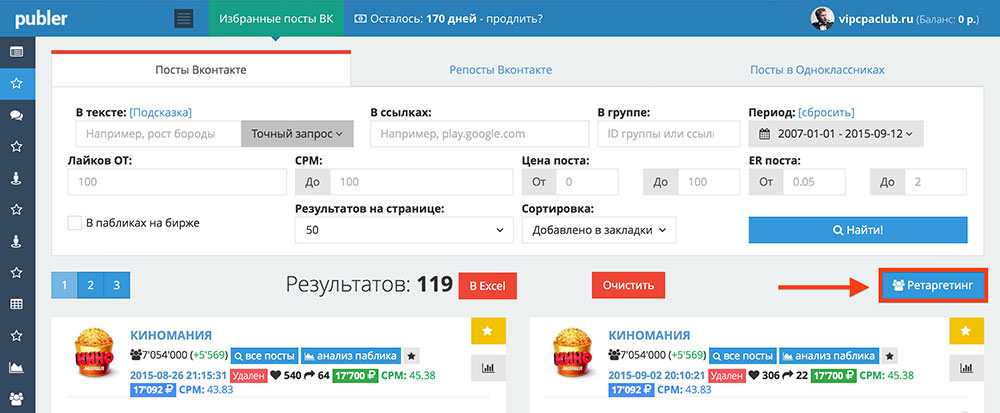Export results with 'В Excel' button
Viewport: 1000px width, 413px height.
(x=487, y=286)
